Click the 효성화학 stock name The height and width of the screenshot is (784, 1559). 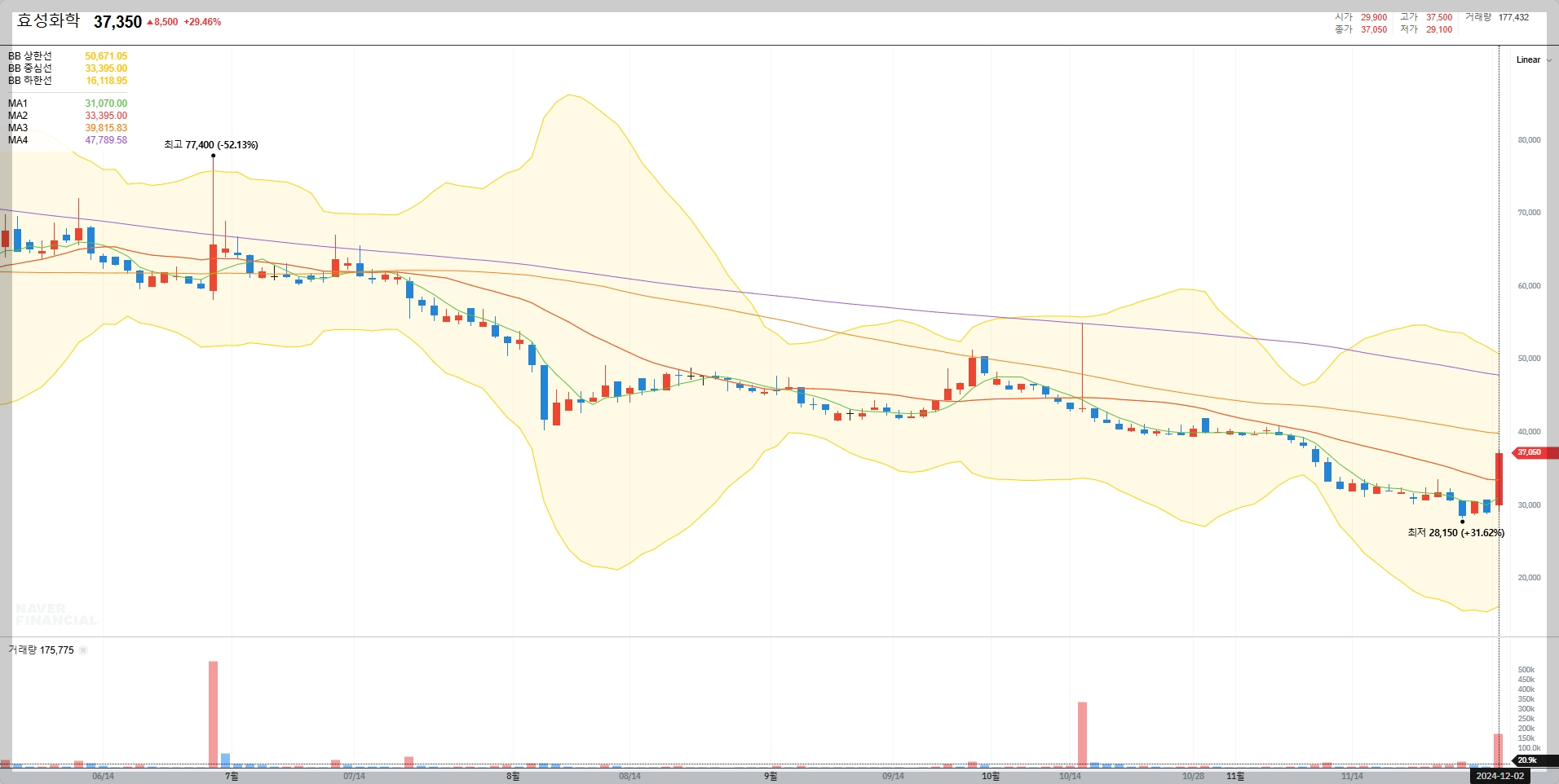pyautogui.click(x=48, y=21)
